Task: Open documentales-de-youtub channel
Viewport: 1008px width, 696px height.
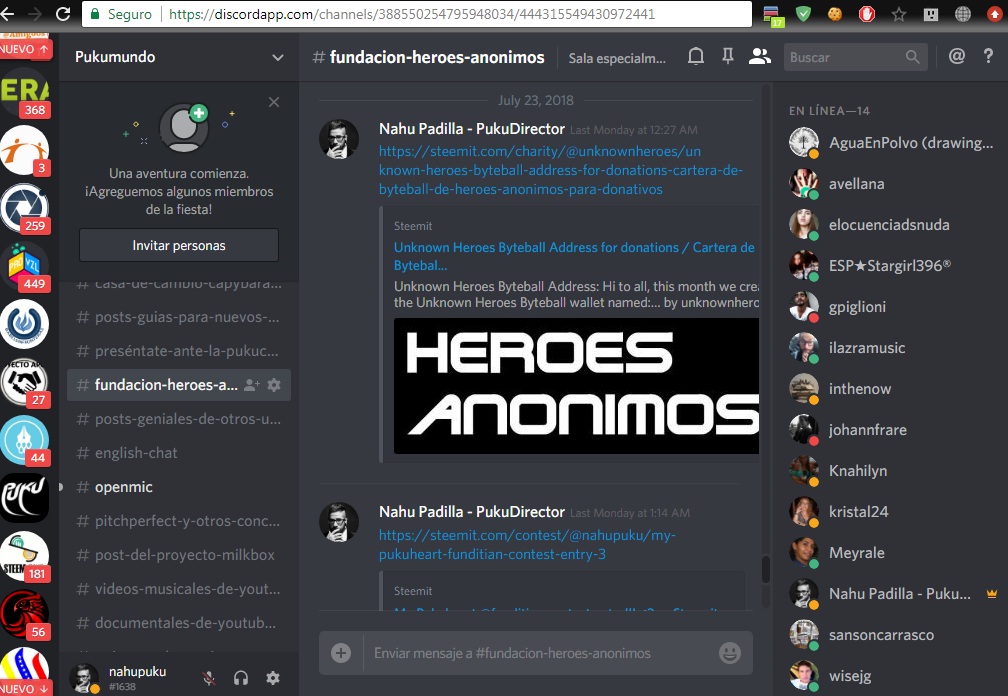Action: coord(179,623)
